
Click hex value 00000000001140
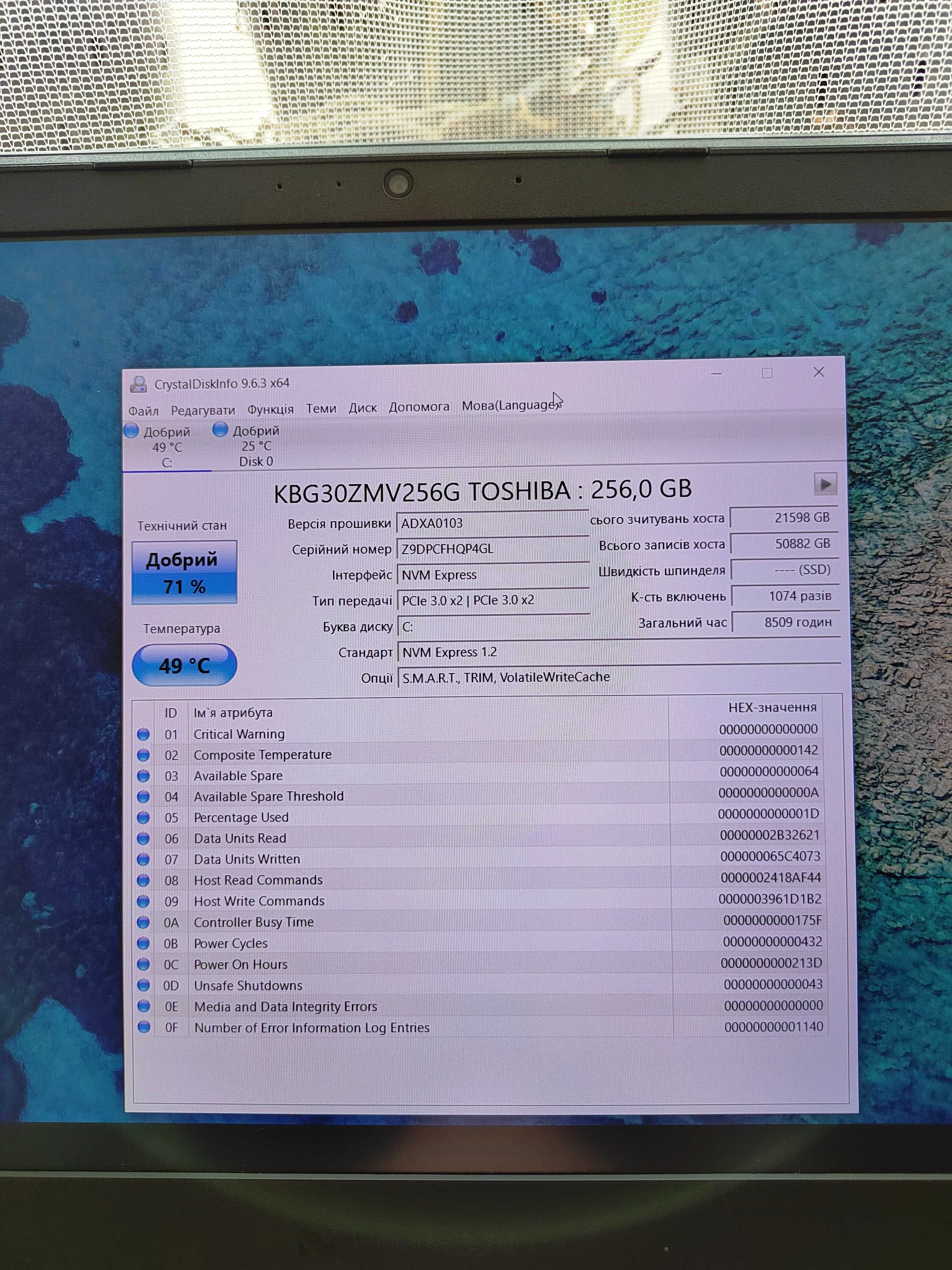pos(773,1027)
